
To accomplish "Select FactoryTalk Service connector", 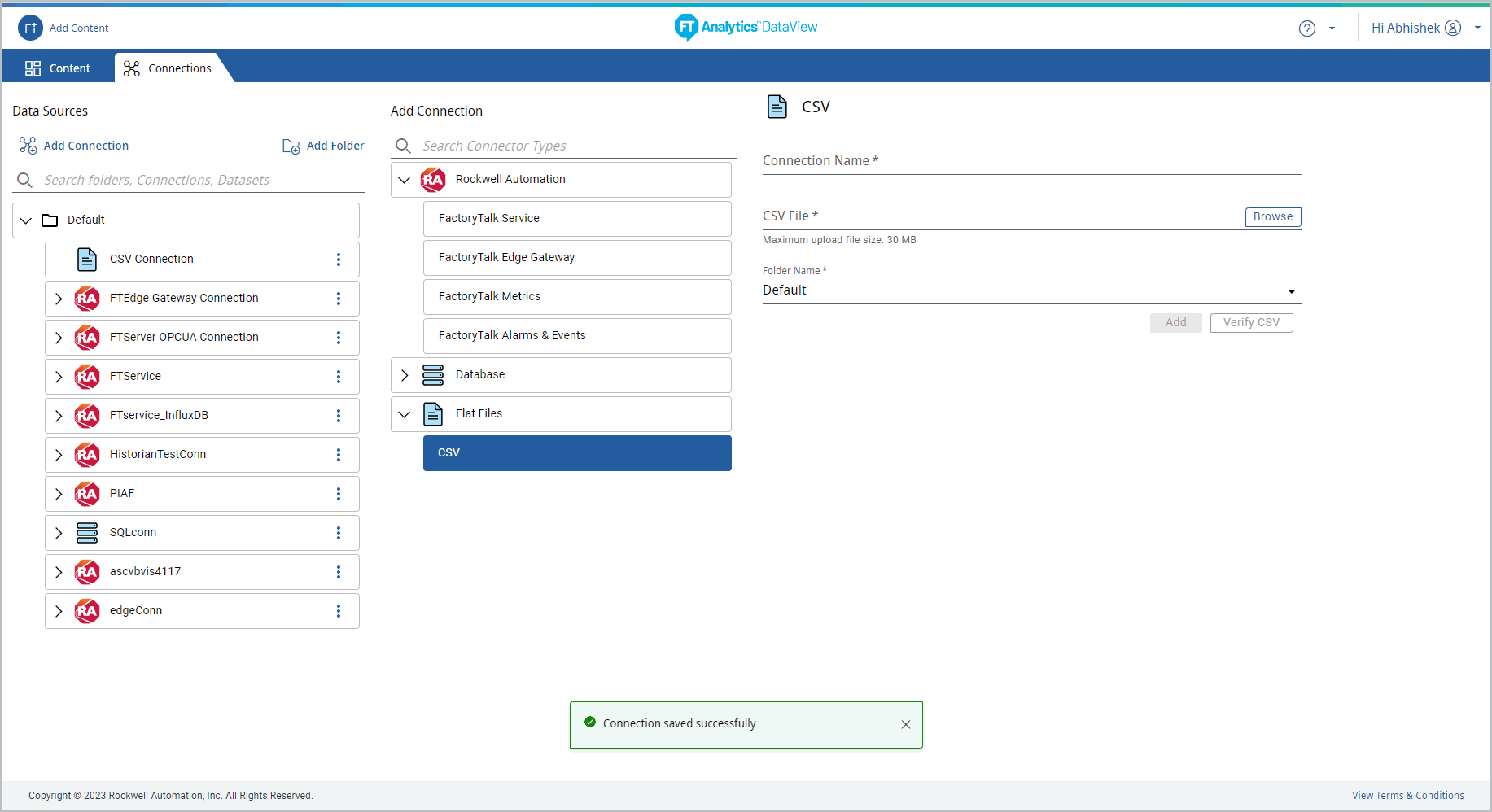I will tap(577, 219).
